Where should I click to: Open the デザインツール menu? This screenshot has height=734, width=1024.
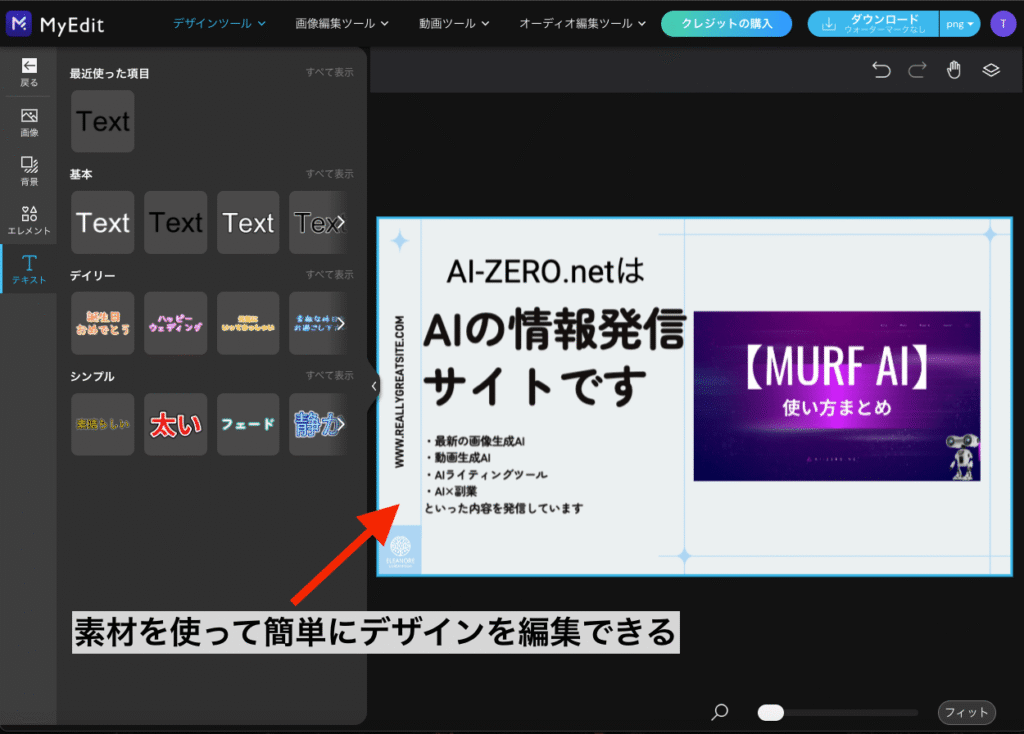pos(219,24)
